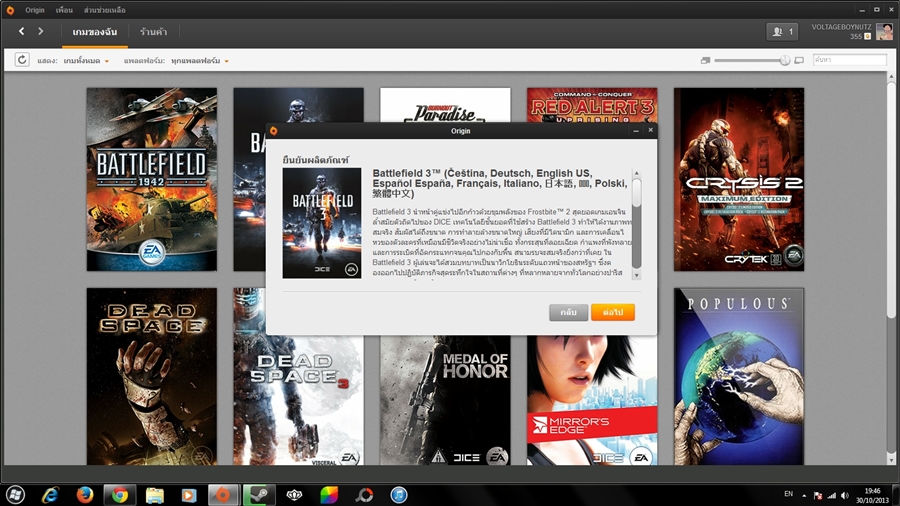The height and width of the screenshot is (506, 900).
Task: Click the small tiles view icon
Action: [705, 60]
